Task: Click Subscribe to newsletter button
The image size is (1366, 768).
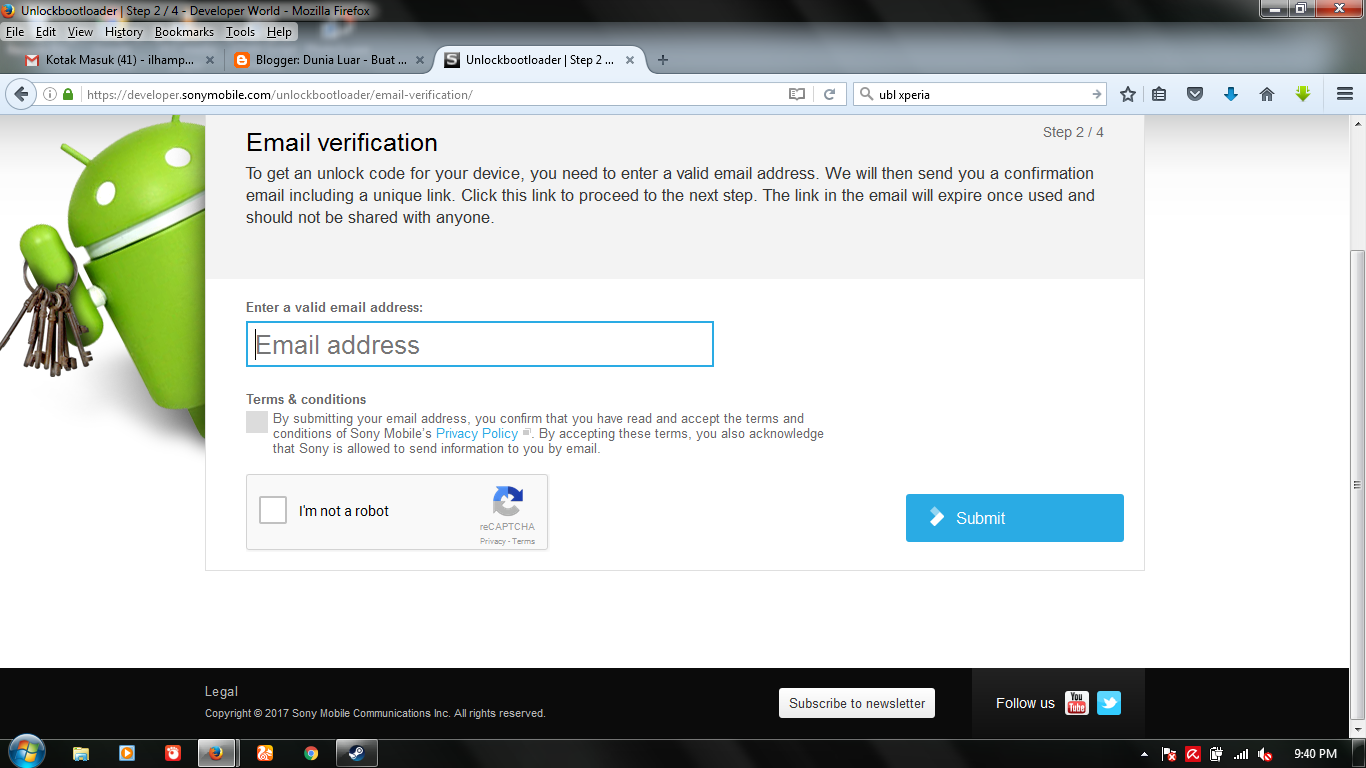Action: click(857, 703)
